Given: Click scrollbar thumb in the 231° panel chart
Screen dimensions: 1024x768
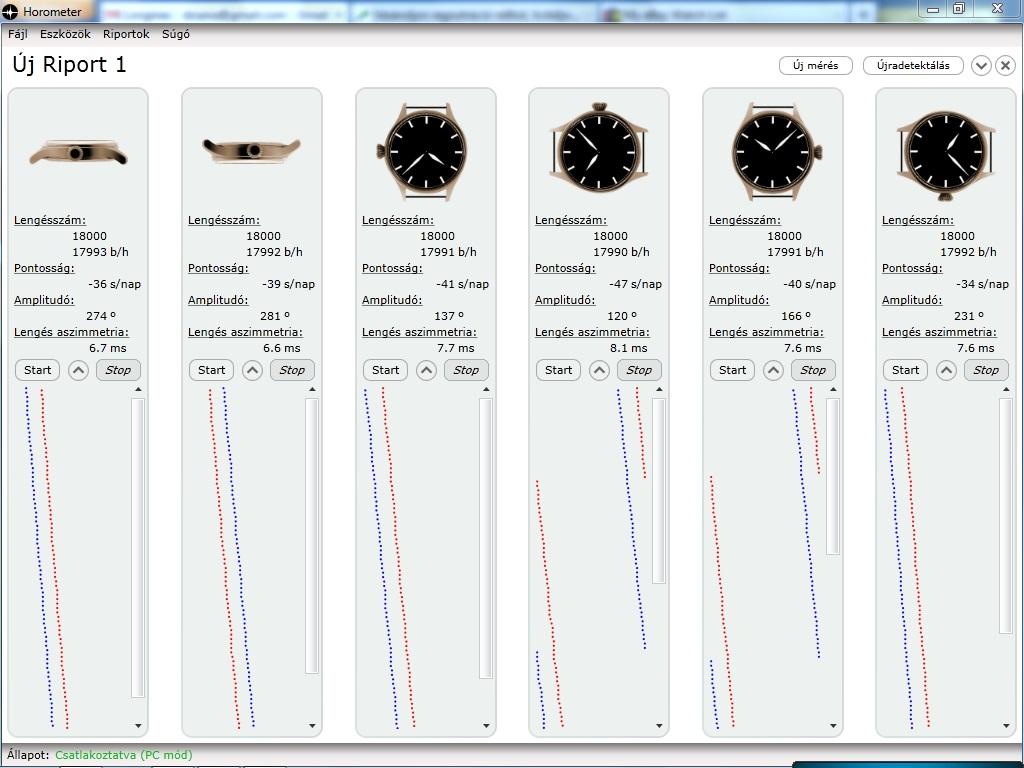Looking at the screenshot, I should (x=1006, y=516).
